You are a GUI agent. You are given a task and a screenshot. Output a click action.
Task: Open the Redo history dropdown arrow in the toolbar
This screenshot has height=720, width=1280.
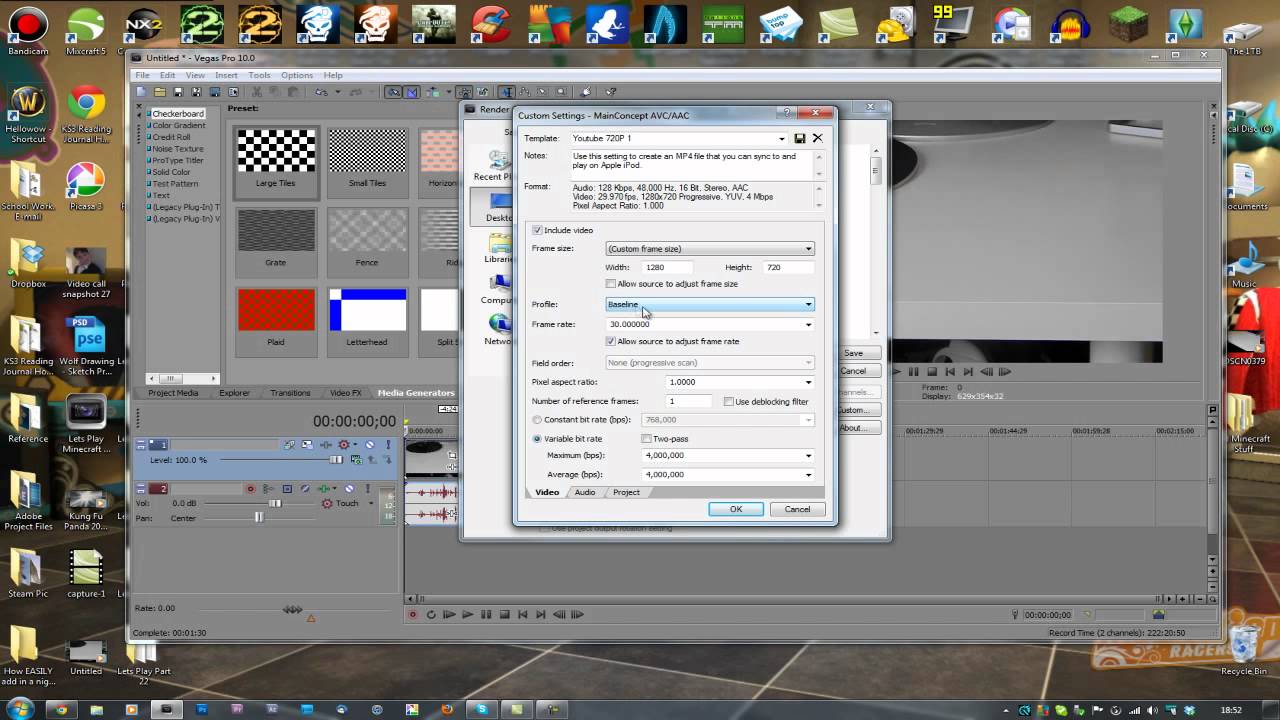371,92
